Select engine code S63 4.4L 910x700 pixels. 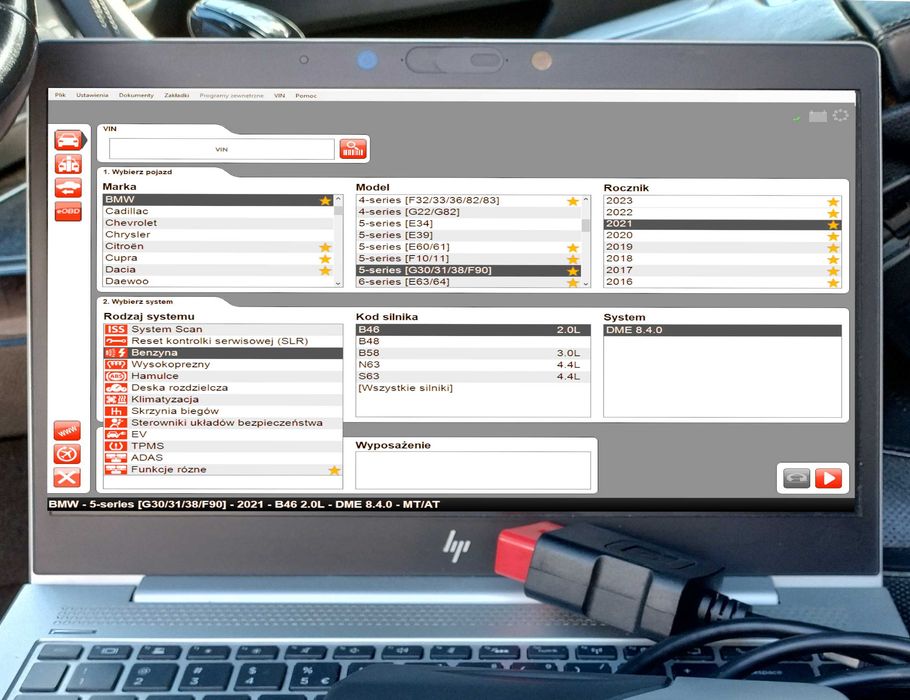473,376
